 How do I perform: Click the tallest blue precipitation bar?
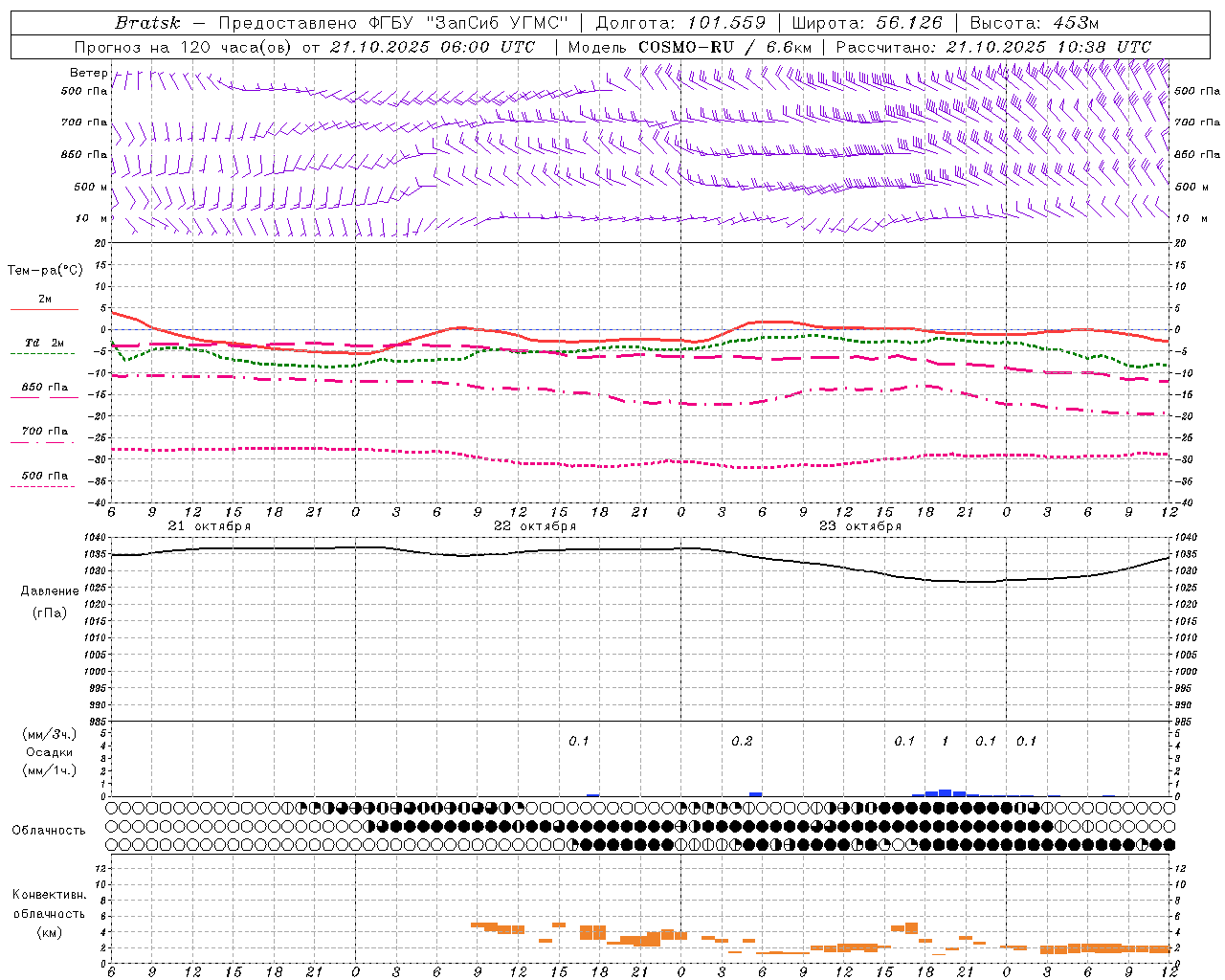946,793
